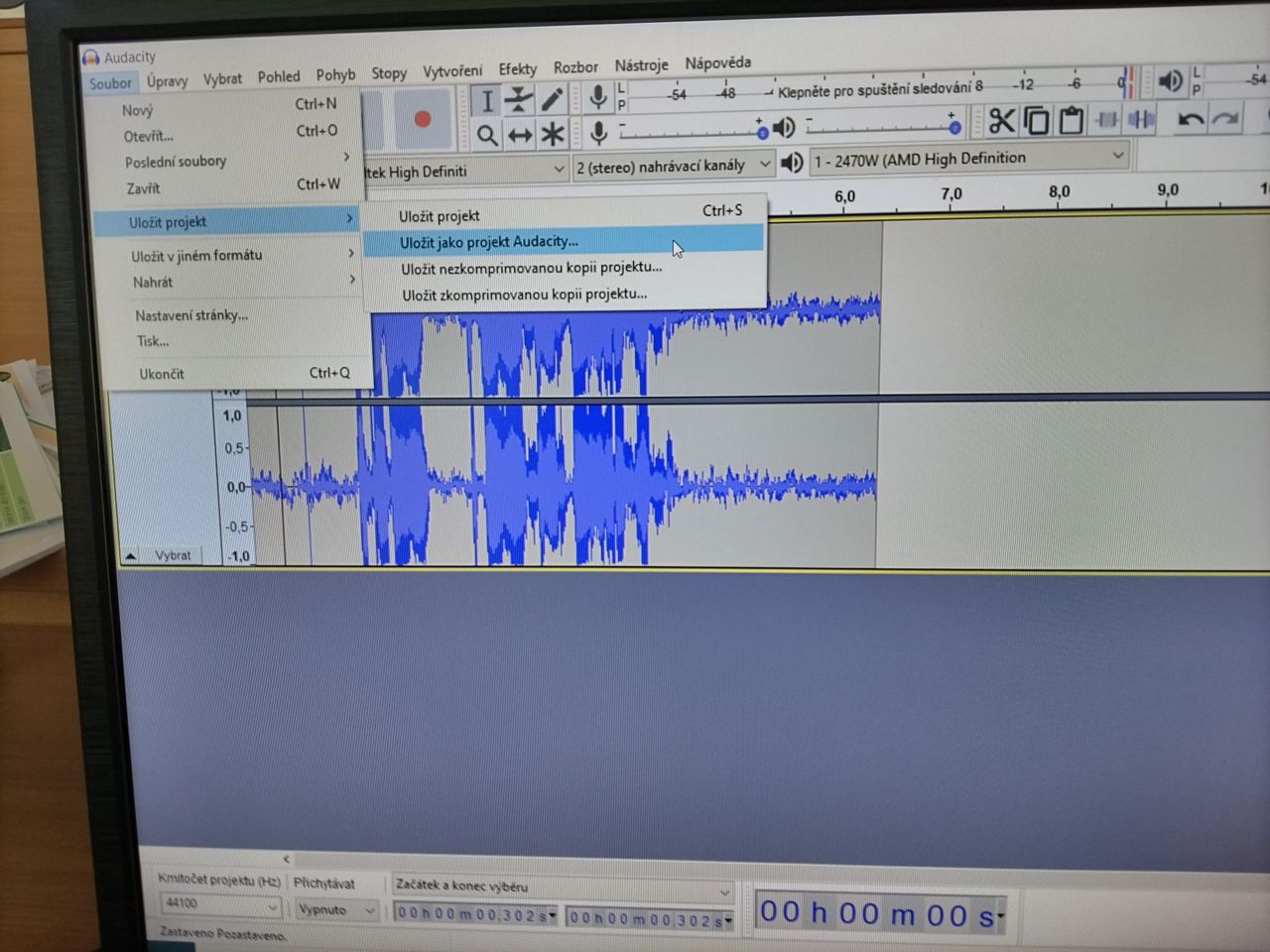The image size is (1270, 952).
Task: Expand the 'Uložit v jiném formátu' submenu
Action: pos(239,255)
